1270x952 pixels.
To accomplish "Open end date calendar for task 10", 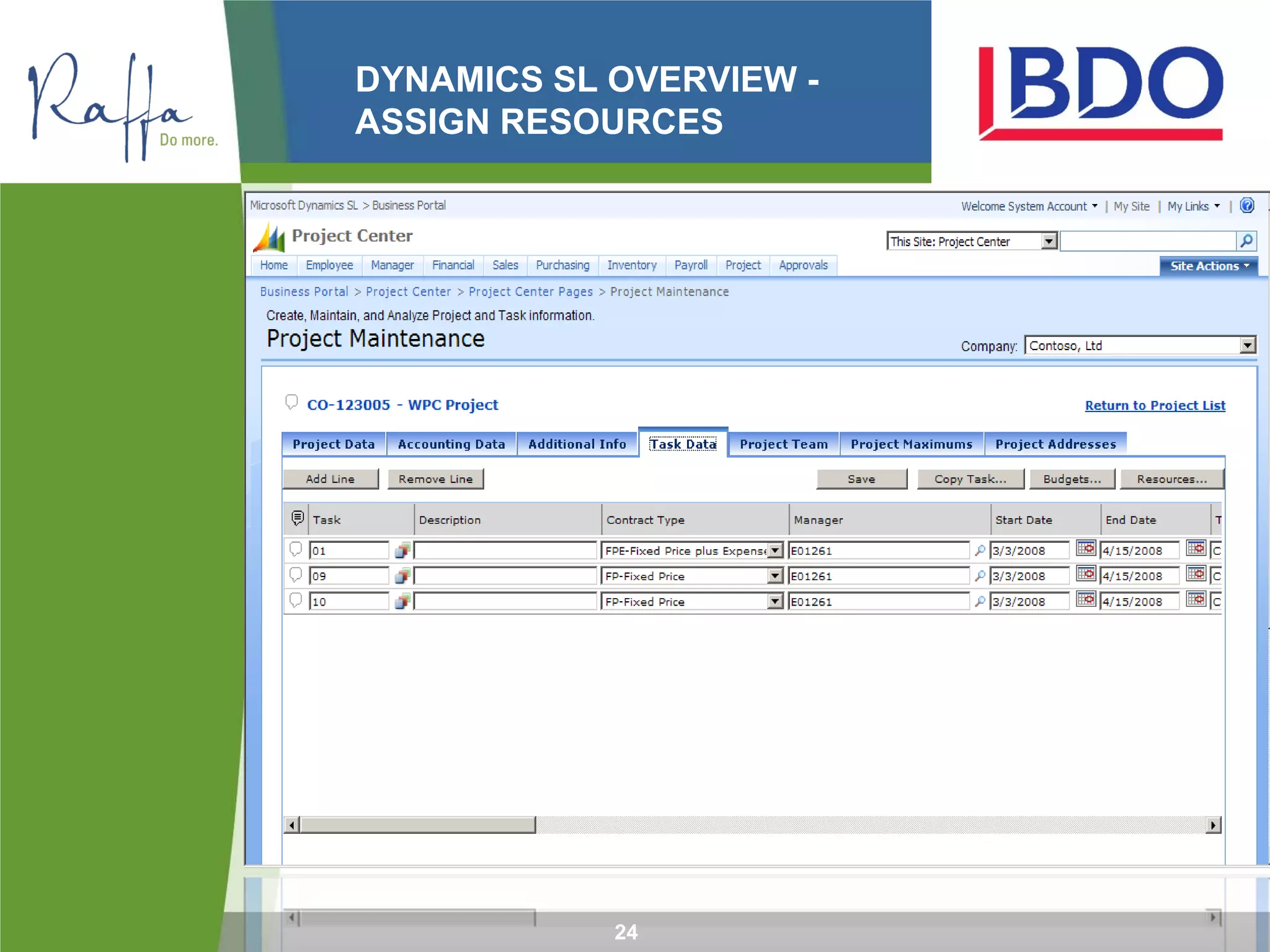I will (1196, 599).
